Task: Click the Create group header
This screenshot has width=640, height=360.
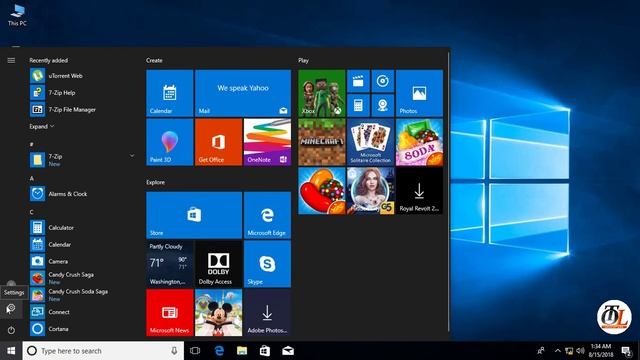Action: tap(154, 60)
